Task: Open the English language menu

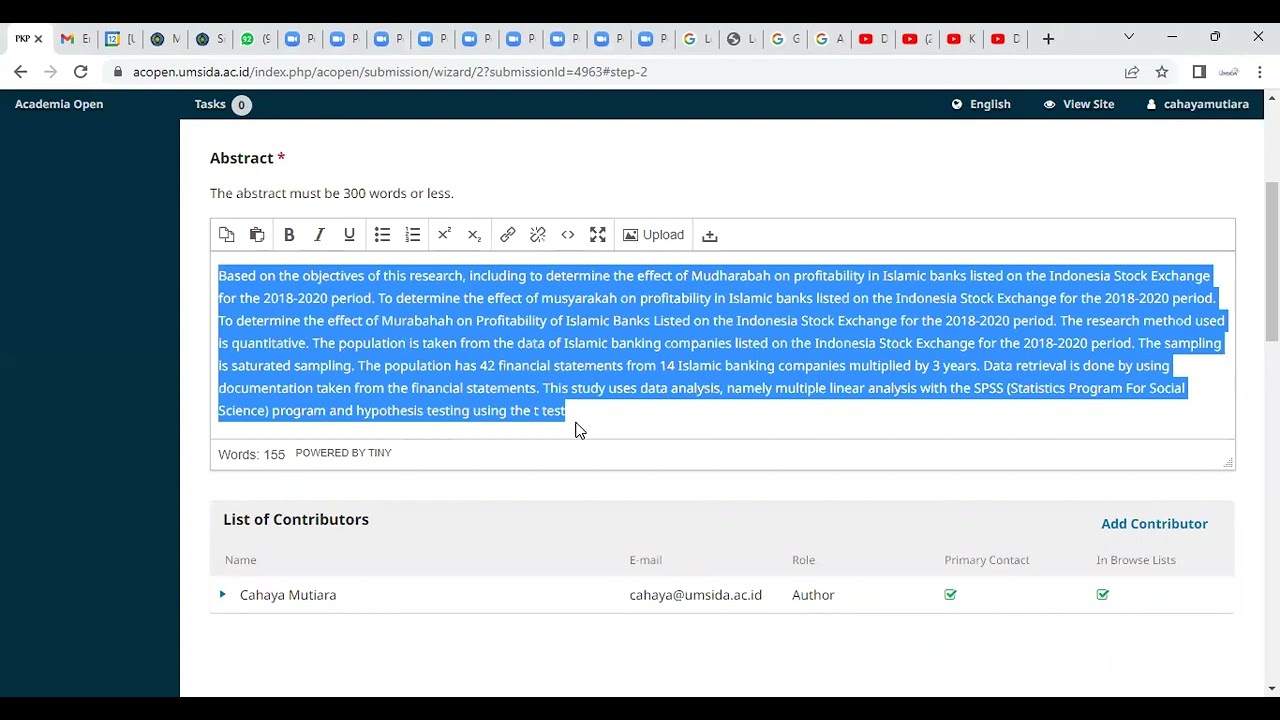Action: (x=981, y=104)
